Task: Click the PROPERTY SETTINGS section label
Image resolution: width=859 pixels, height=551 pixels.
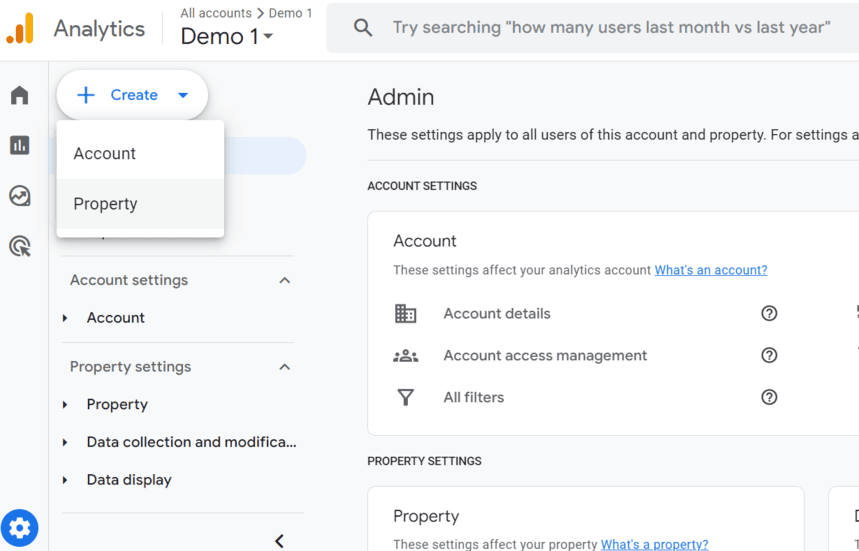Action: click(424, 461)
